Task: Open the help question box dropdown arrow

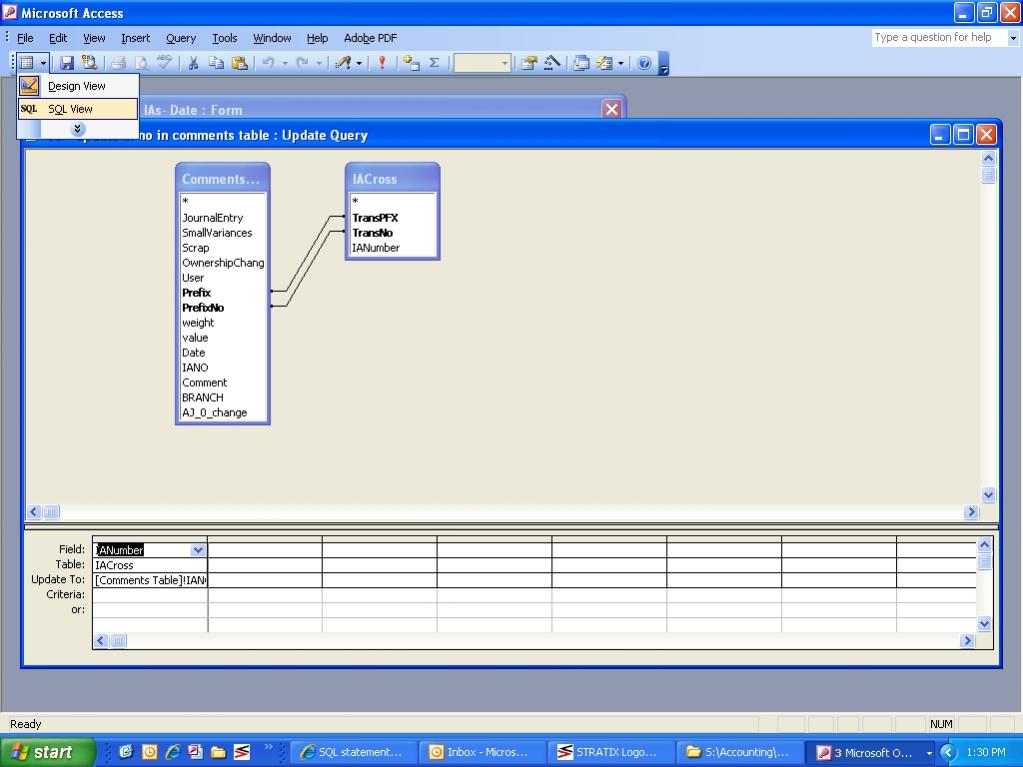Action: point(1013,38)
